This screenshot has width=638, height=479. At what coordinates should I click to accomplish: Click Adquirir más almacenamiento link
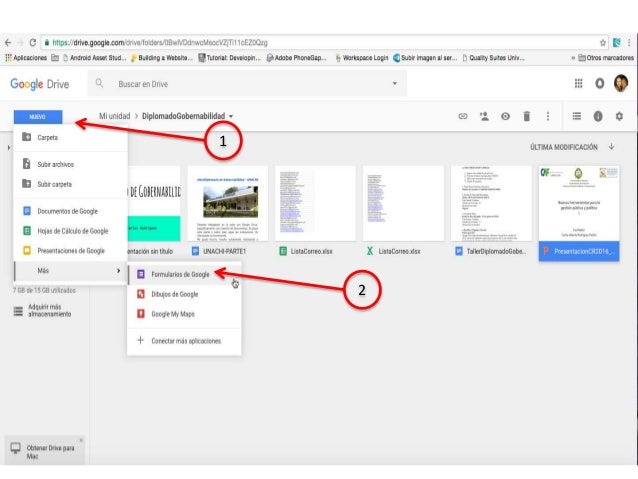49,311
